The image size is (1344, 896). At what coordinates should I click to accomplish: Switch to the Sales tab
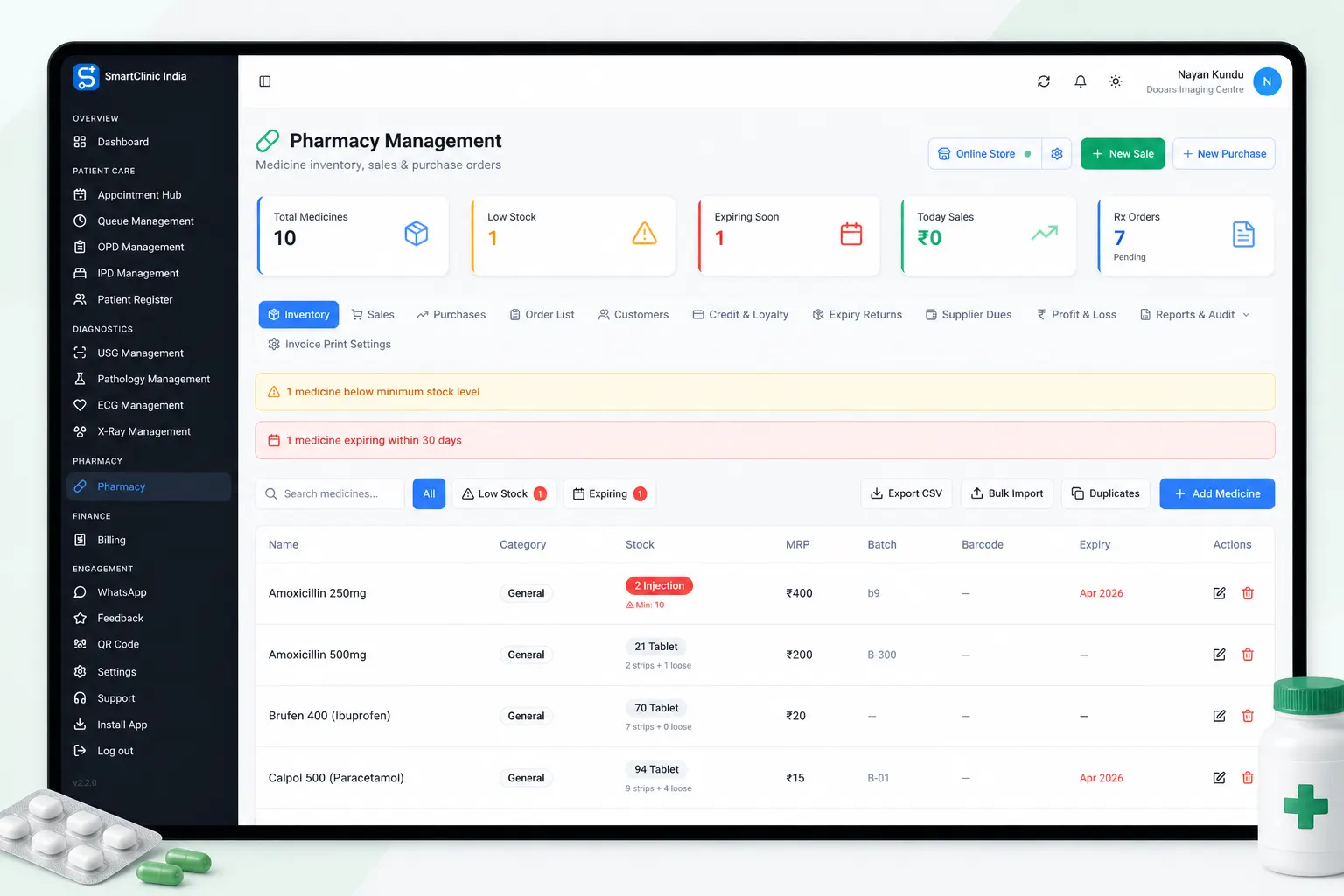point(373,315)
